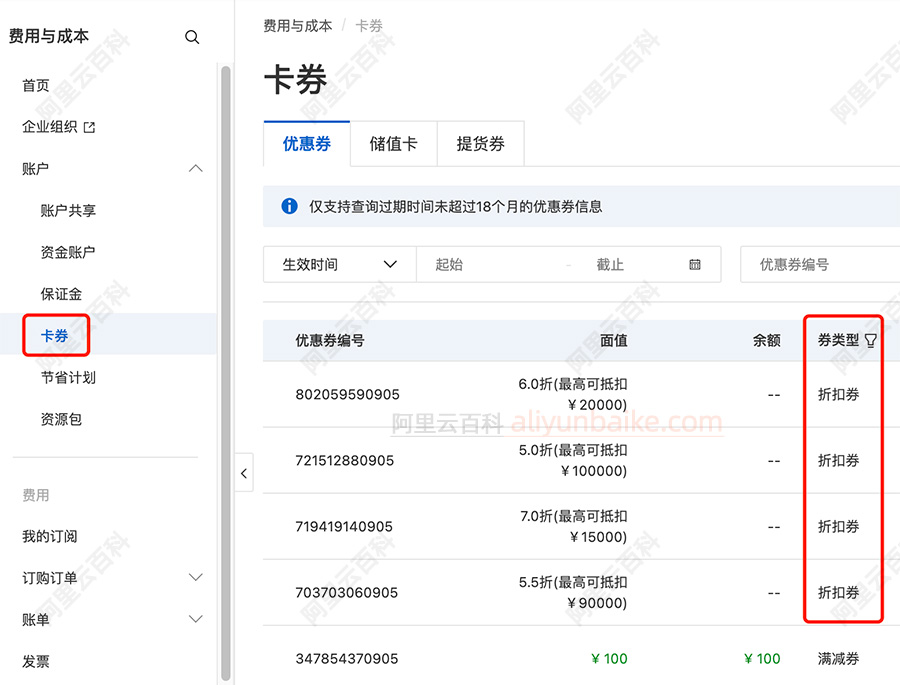Switch to the 提货券 tab

click(x=480, y=143)
